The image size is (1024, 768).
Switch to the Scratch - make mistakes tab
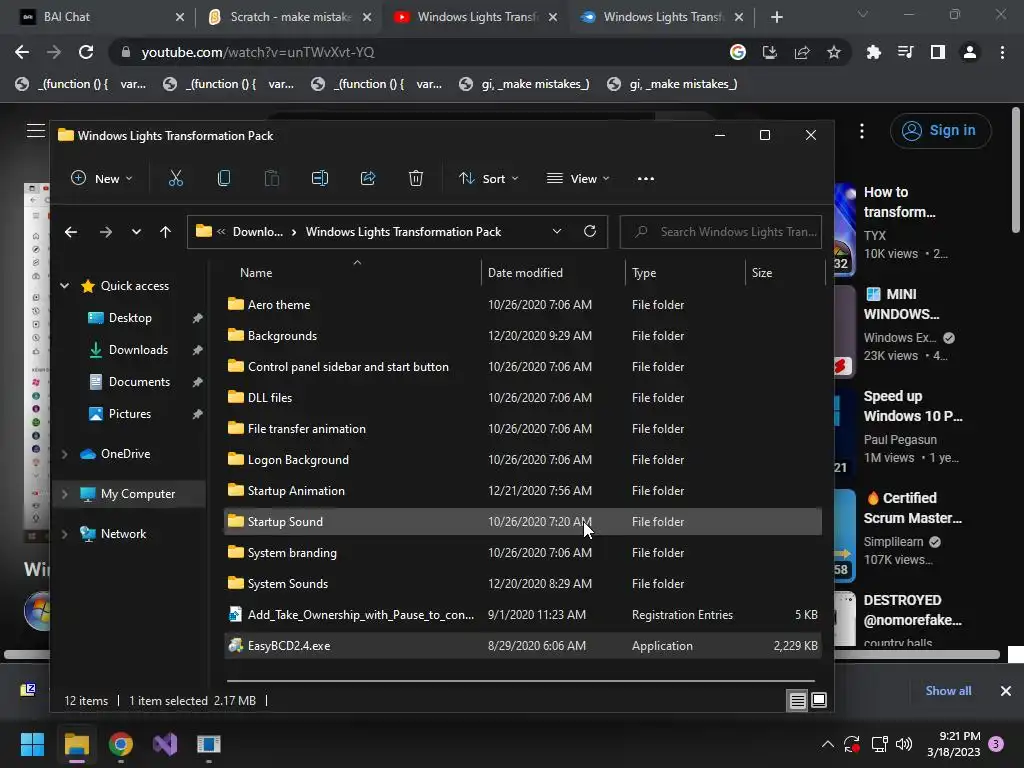[x=288, y=17]
